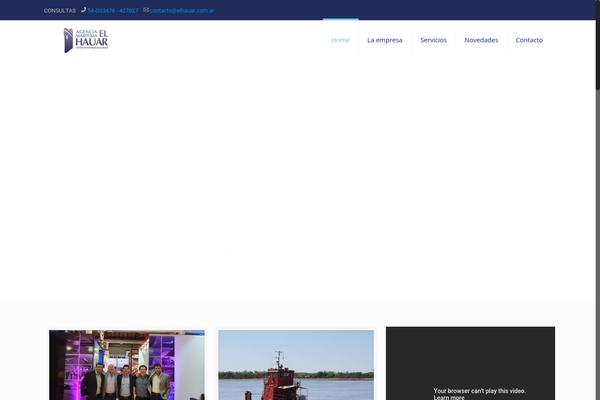600x400 pixels.
Task: Click the contact email address link
Action: point(182,11)
